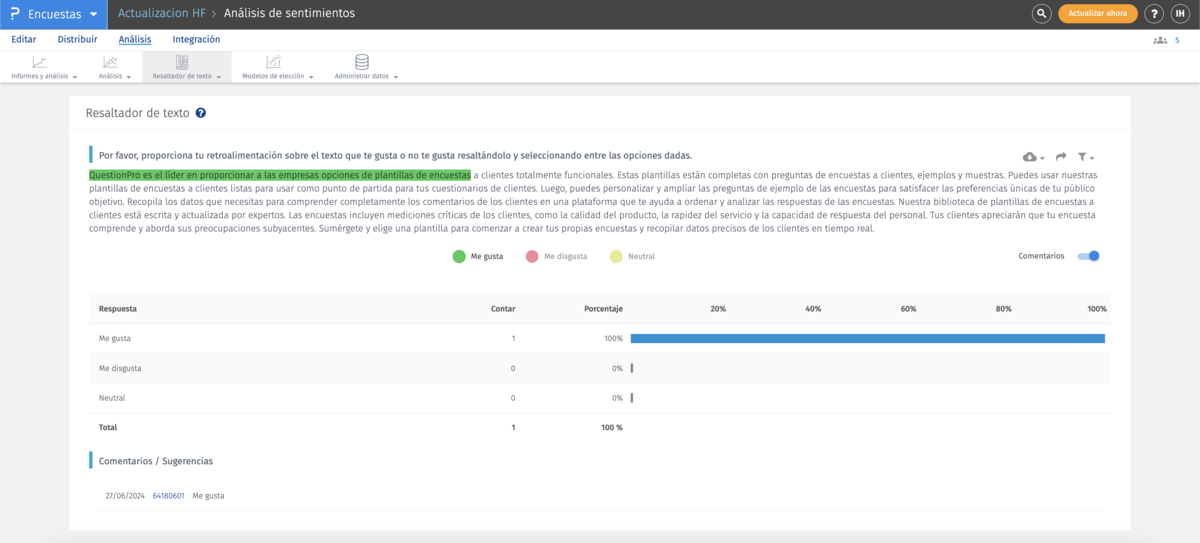This screenshot has height=543, width=1200.
Task: Expand the filter funnel dropdown
Action: coord(1086,157)
